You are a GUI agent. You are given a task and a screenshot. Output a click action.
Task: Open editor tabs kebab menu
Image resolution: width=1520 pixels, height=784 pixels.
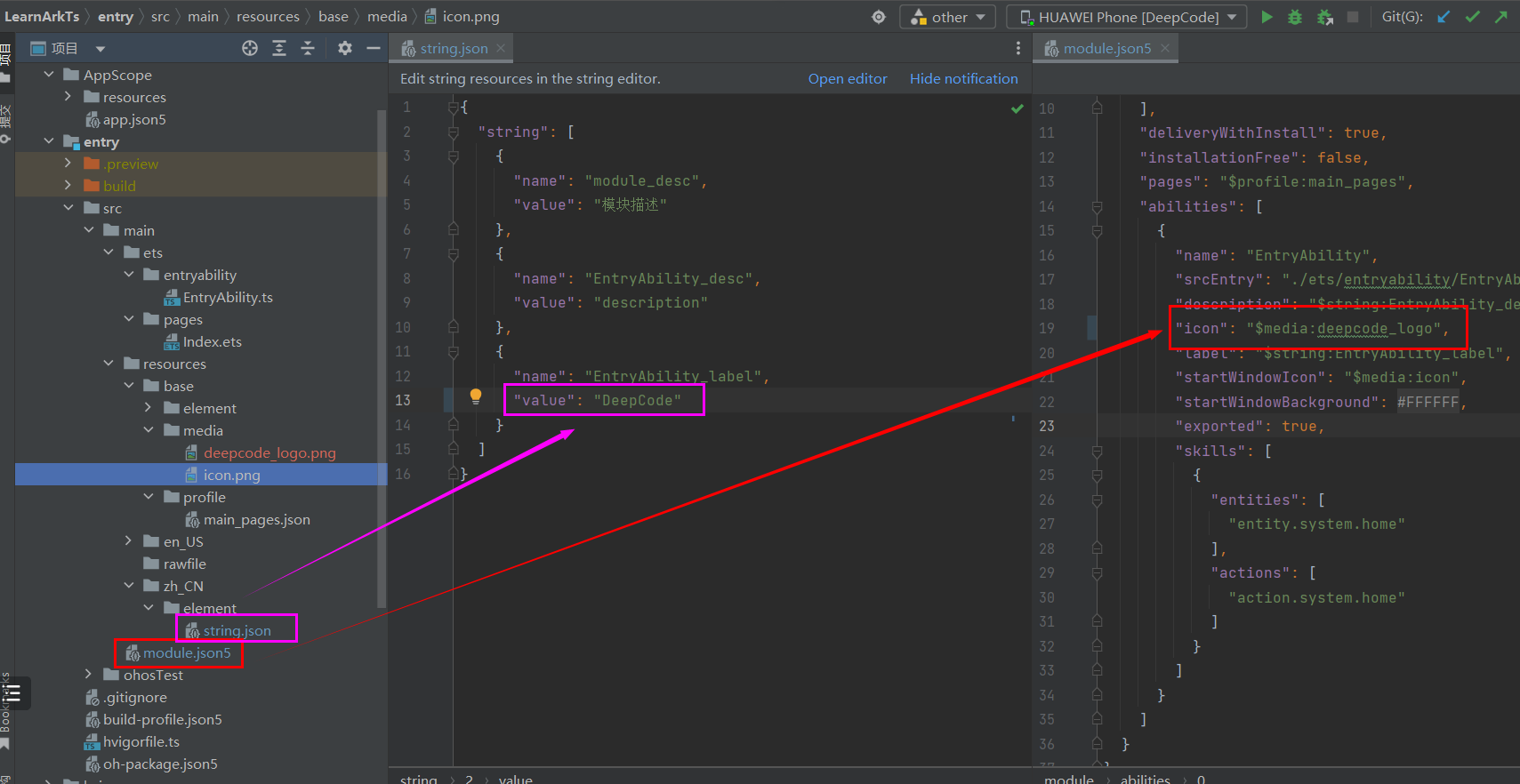coord(1018,48)
